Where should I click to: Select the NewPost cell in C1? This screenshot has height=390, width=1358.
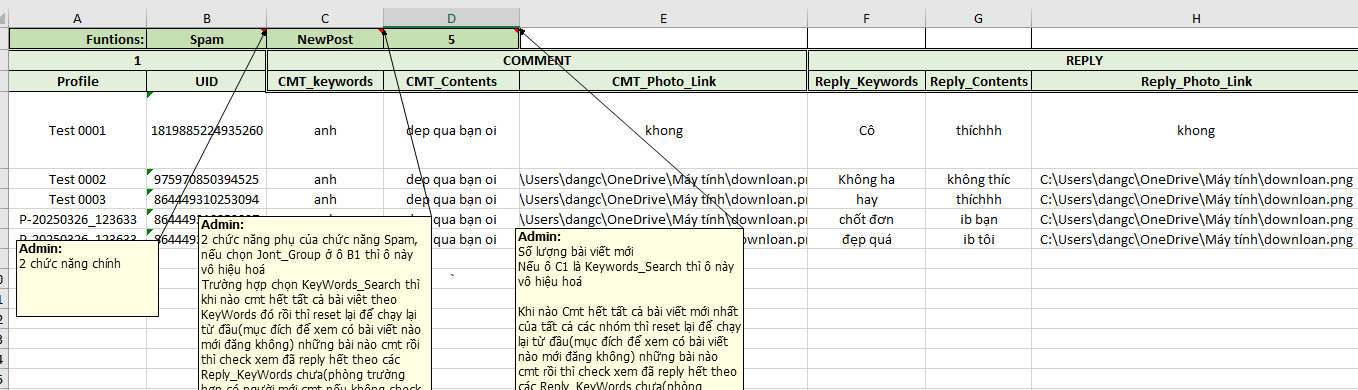click(x=325, y=40)
